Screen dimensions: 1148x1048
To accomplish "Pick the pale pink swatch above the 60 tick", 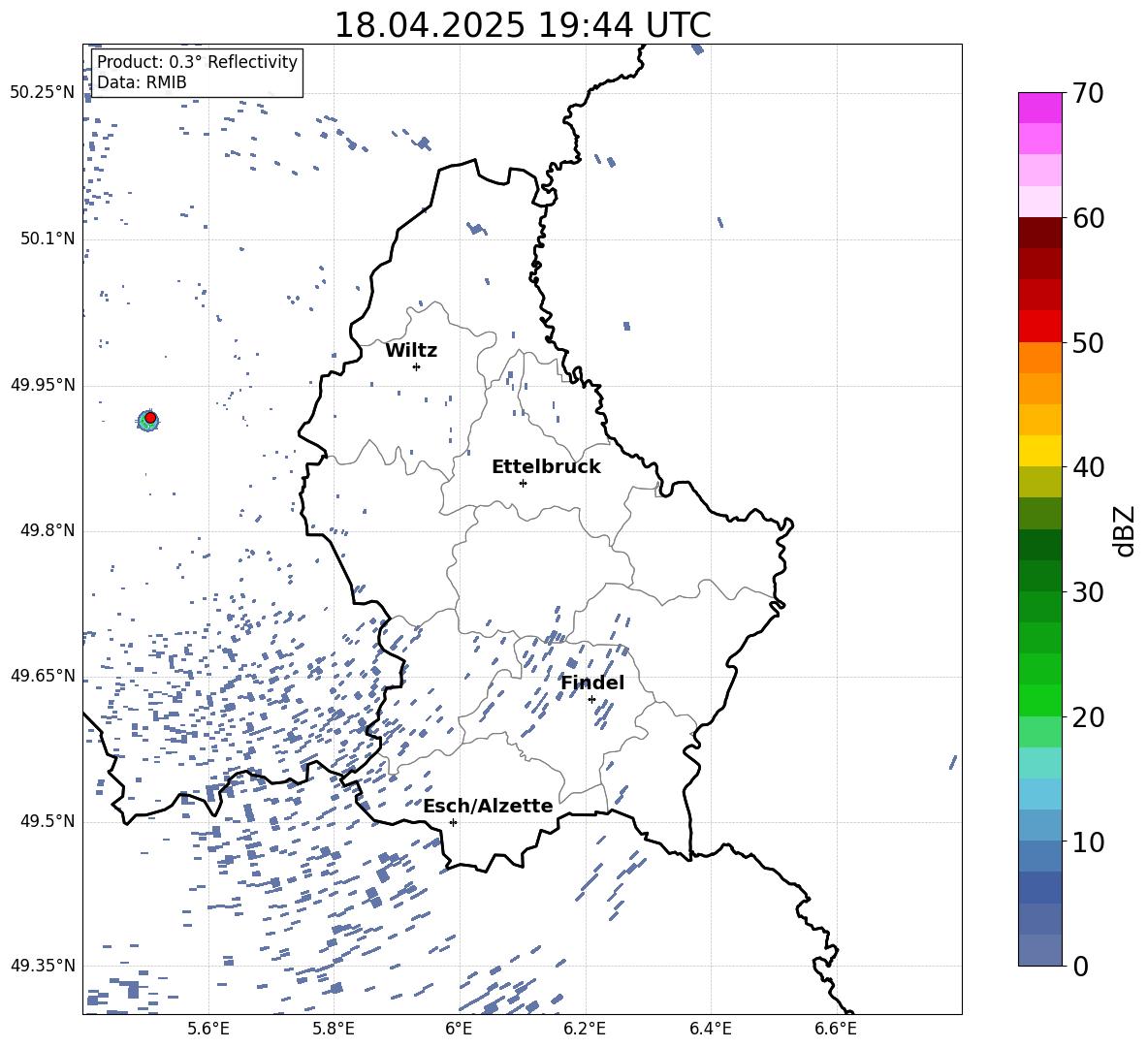I will pyautogui.click(x=1039, y=202).
